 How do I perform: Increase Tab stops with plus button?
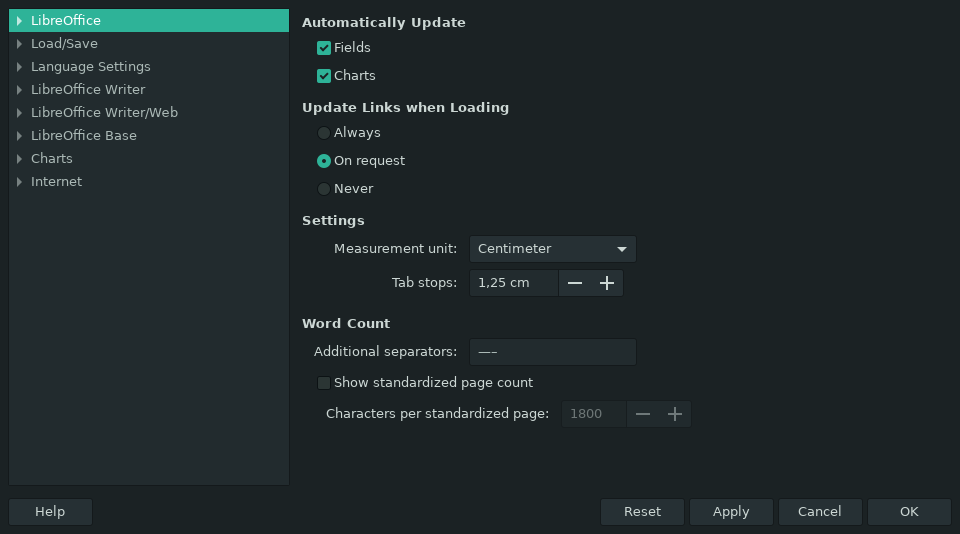point(607,283)
